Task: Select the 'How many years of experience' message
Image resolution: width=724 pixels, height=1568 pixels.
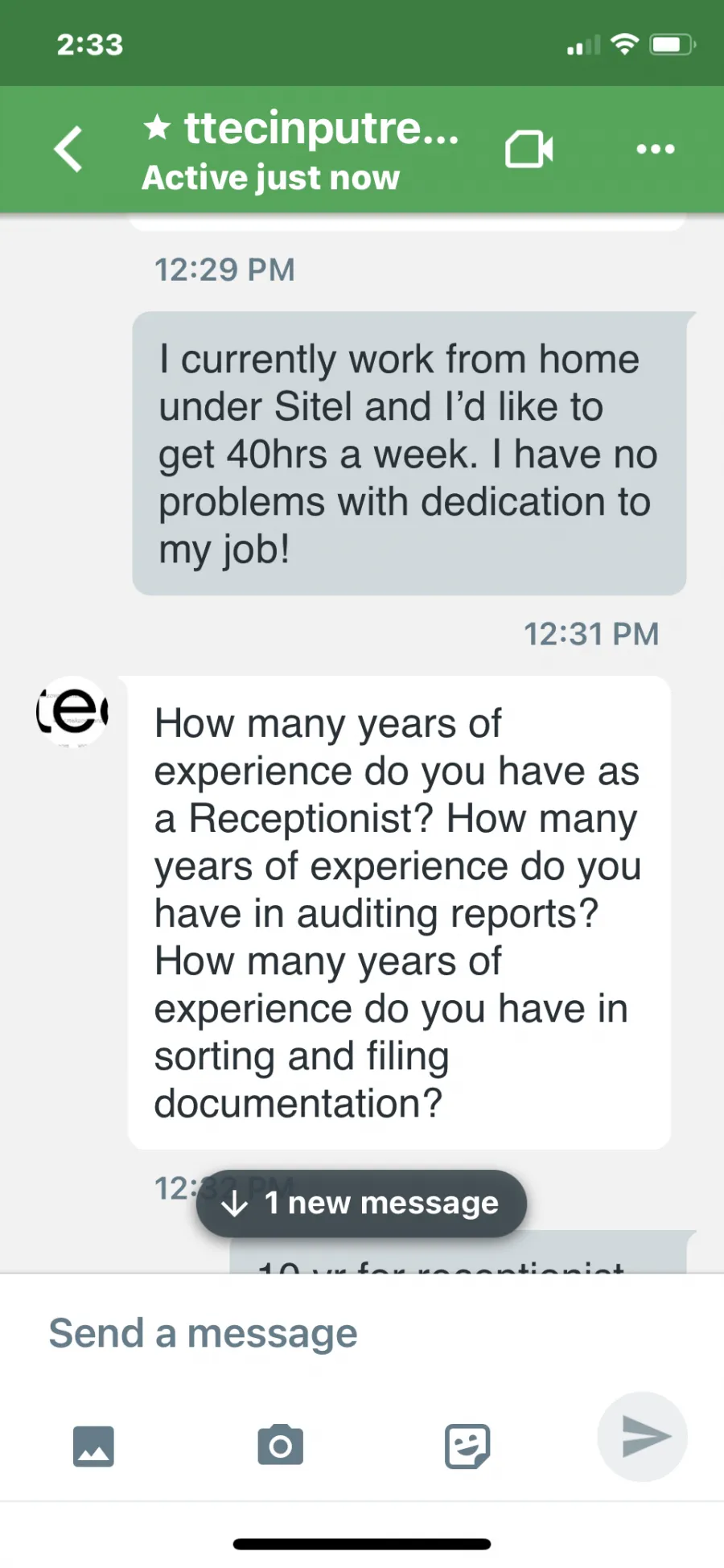Action: (399, 912)
